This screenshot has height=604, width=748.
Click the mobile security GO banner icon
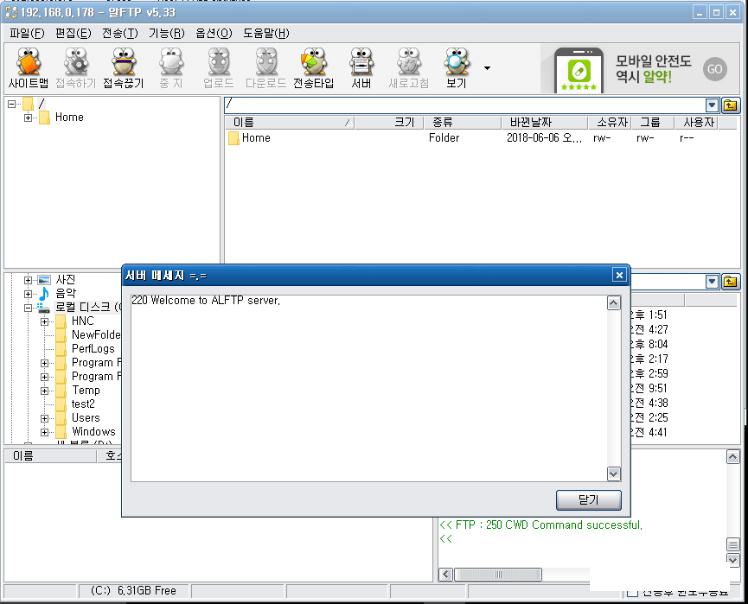(x=714, y=69)
